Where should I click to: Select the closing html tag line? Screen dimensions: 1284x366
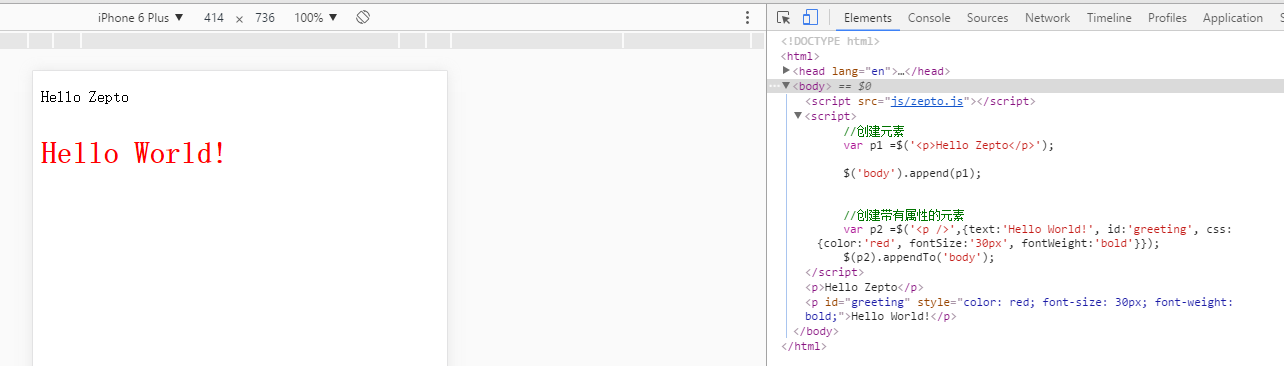[x=803, y=346]
